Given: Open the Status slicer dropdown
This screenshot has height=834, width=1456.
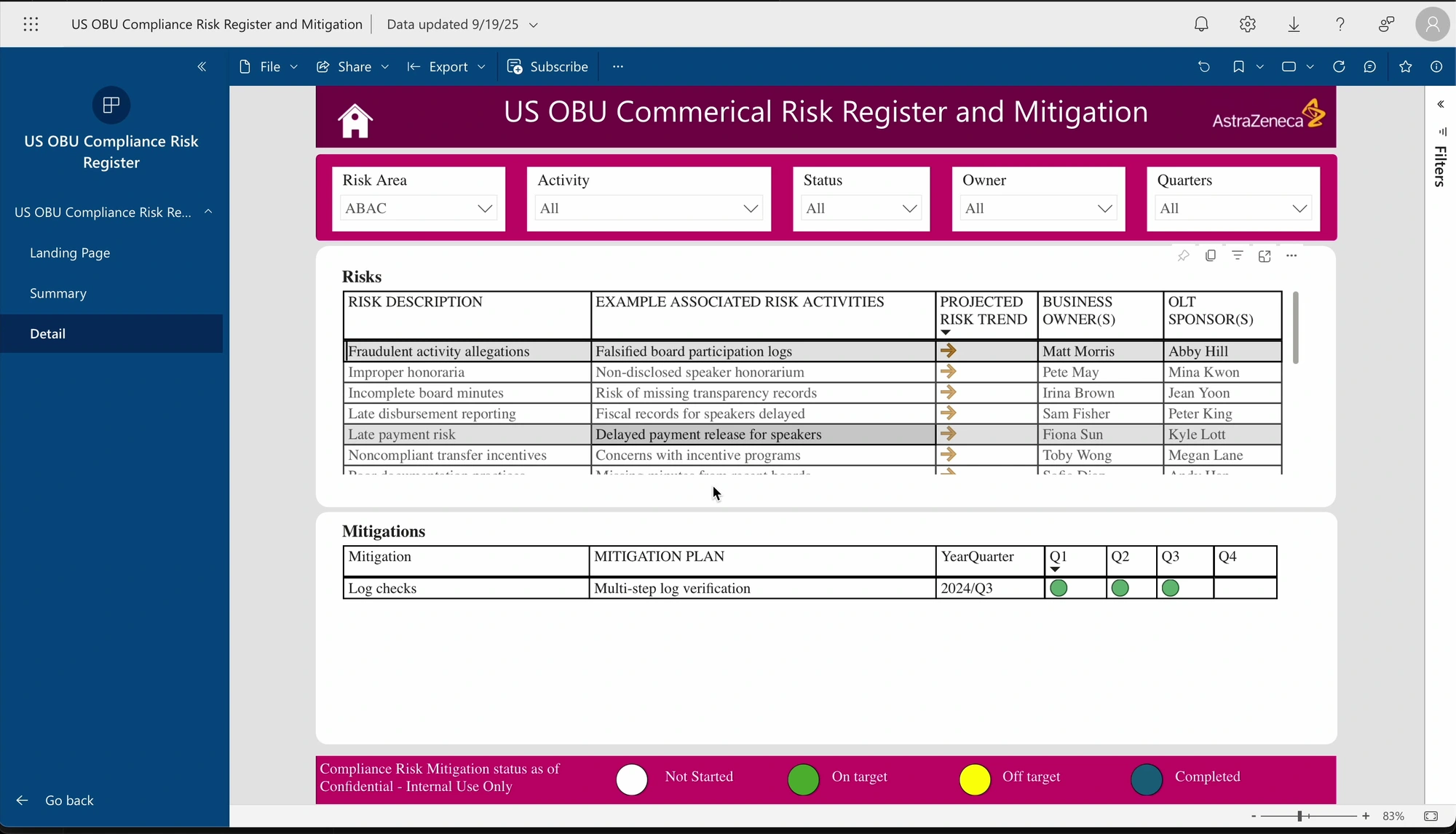Looking at the screenshot, I should (x=861, y=208).
